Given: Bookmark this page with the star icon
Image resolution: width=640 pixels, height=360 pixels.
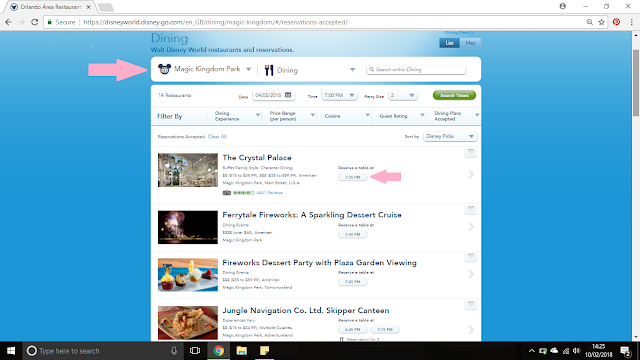Looking at the screenshot, I should tap(602, 22).
